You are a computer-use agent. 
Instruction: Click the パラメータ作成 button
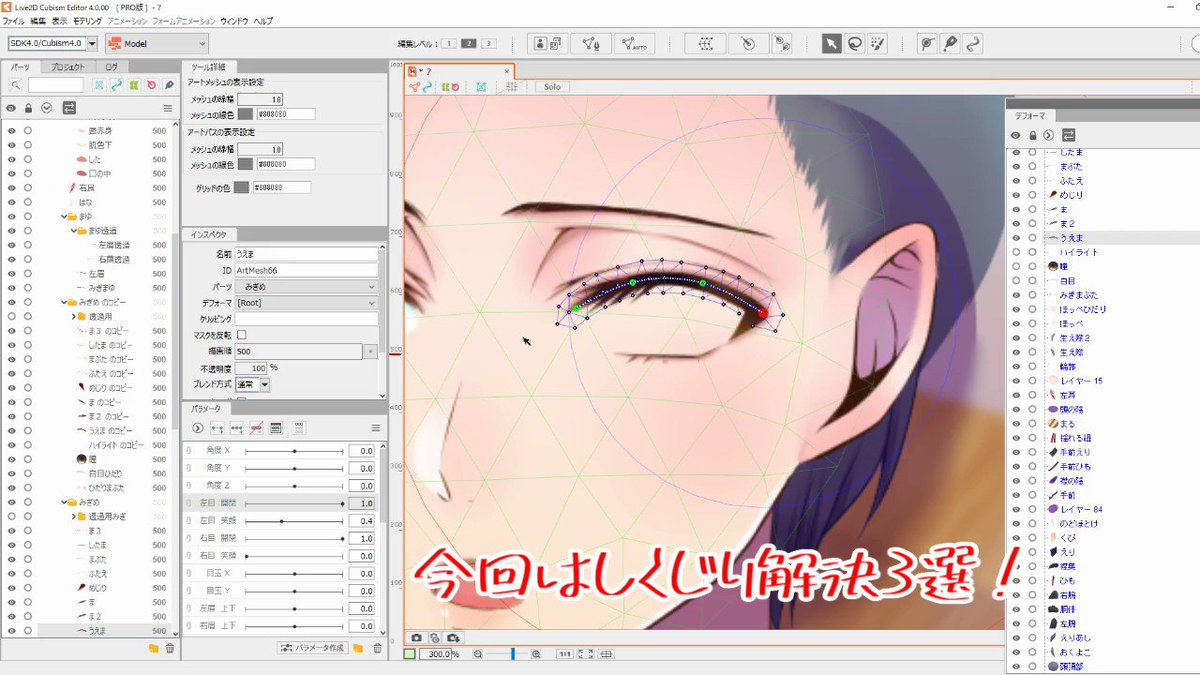(x=312, y=649)
